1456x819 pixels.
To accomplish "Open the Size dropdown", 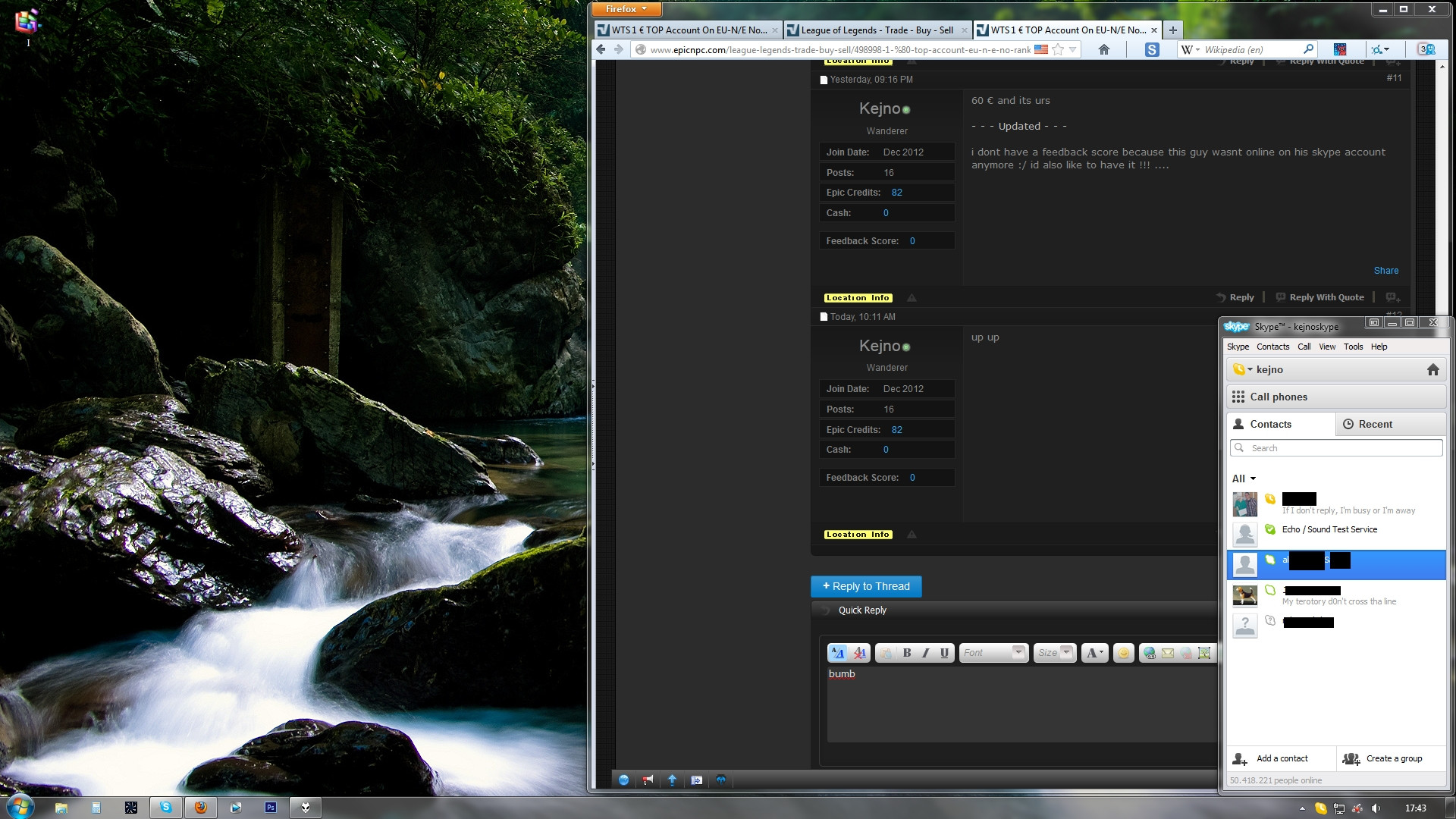I will [1054, 652].
